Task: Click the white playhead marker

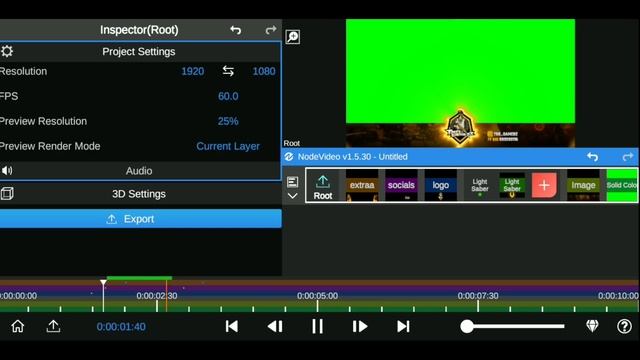Action: 103,282
